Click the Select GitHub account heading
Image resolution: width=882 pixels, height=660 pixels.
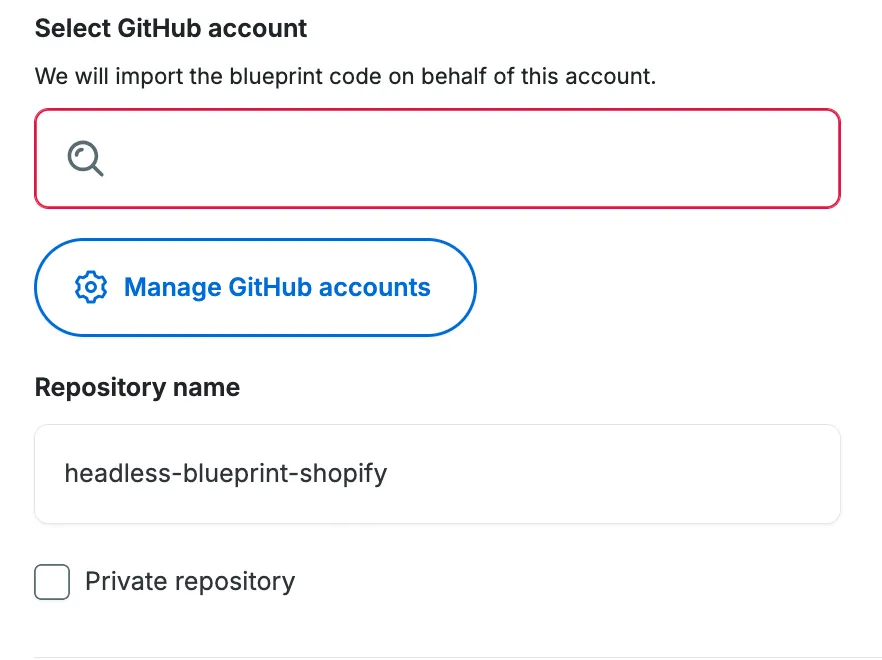coord(170,28)
